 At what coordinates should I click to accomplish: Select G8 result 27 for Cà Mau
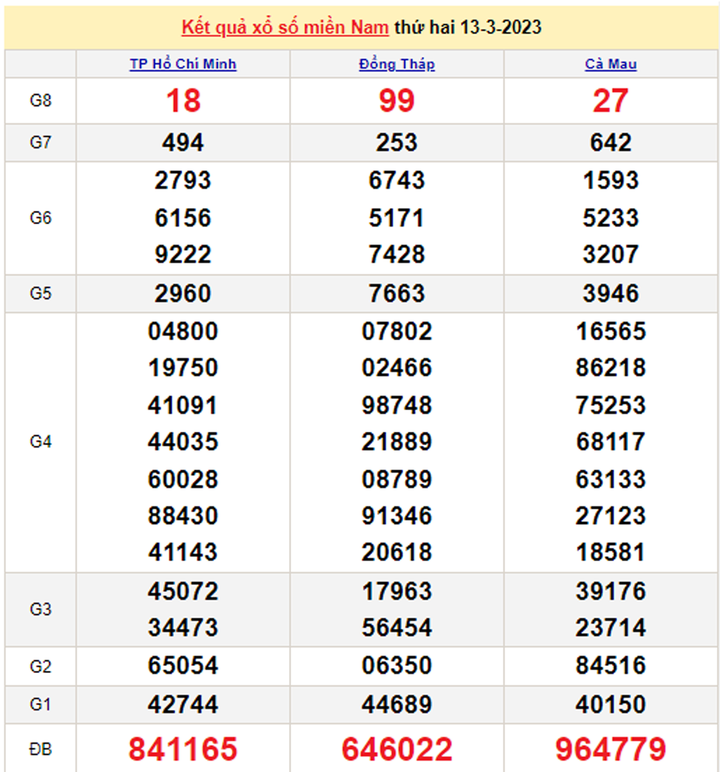(x=611, y=101)
